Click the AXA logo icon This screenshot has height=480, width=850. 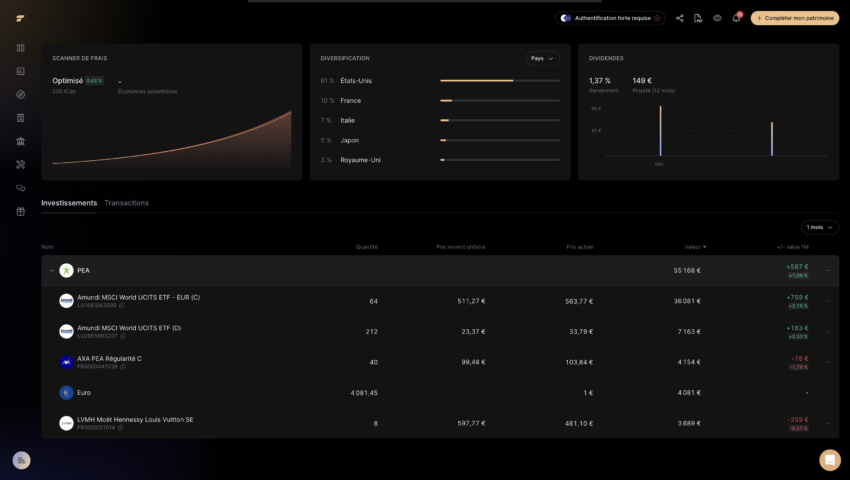click(x=66, y=362)
